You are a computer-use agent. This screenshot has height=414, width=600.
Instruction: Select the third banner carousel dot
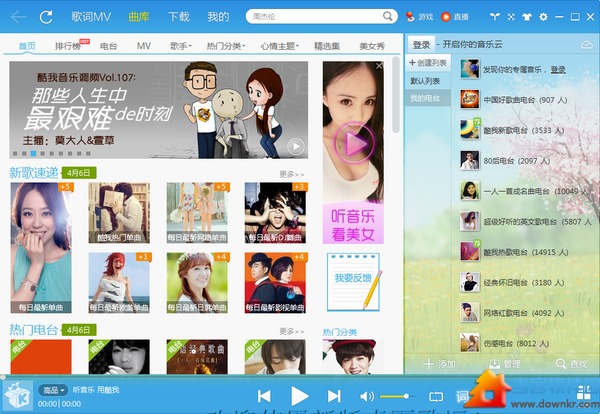click(33, 153)
